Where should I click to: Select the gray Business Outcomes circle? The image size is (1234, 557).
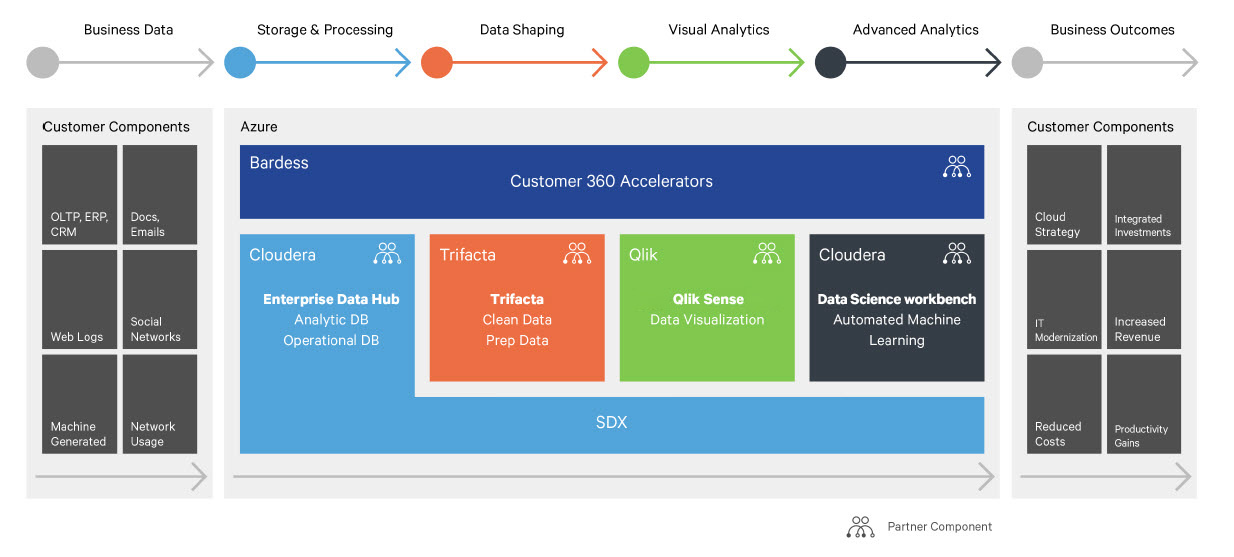click(1028, 62)
